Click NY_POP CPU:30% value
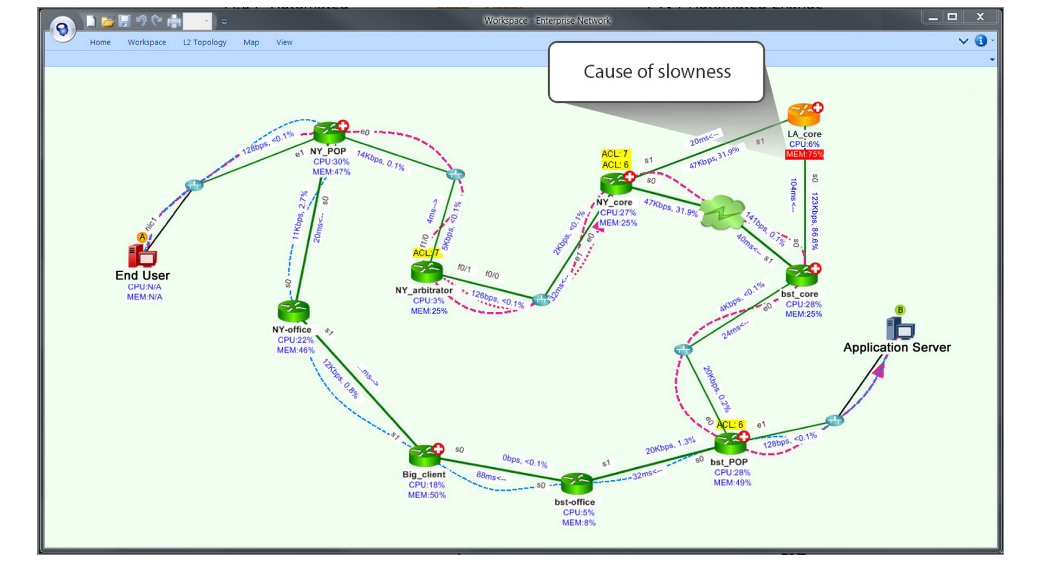Screen dimensions: 1040x562 coord(331,161)
